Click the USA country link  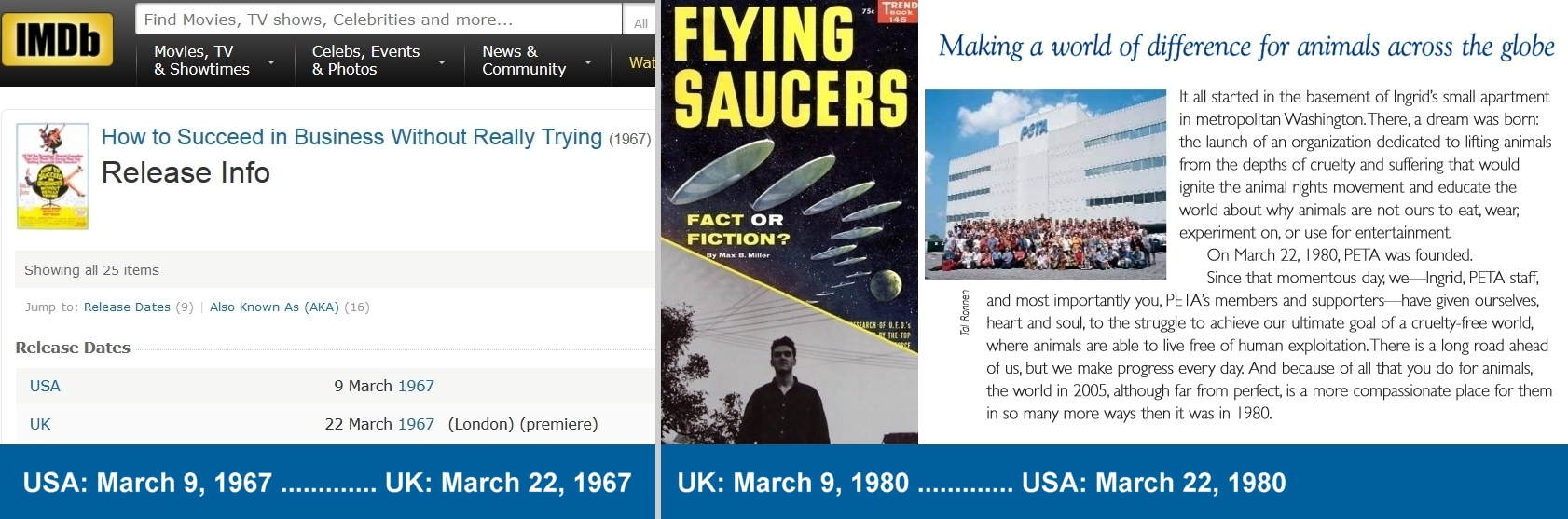click(45, 386)
